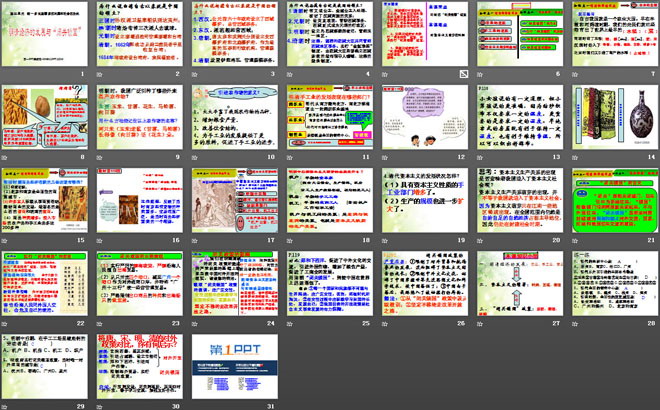660x410 pixels.
Task: Select slide 6 containing the flow diagram
Action: point(516,35)
